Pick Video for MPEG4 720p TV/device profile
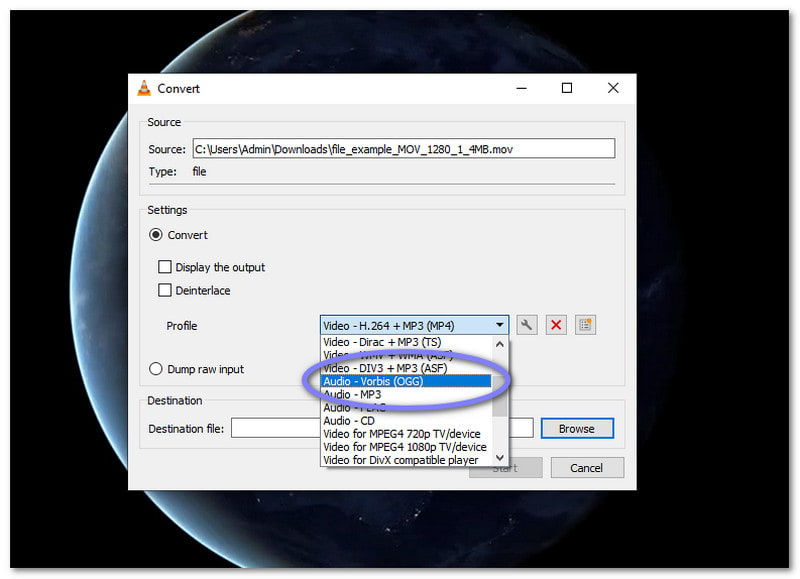This screenshot has width=800, height=579. [x=403, y=433]
